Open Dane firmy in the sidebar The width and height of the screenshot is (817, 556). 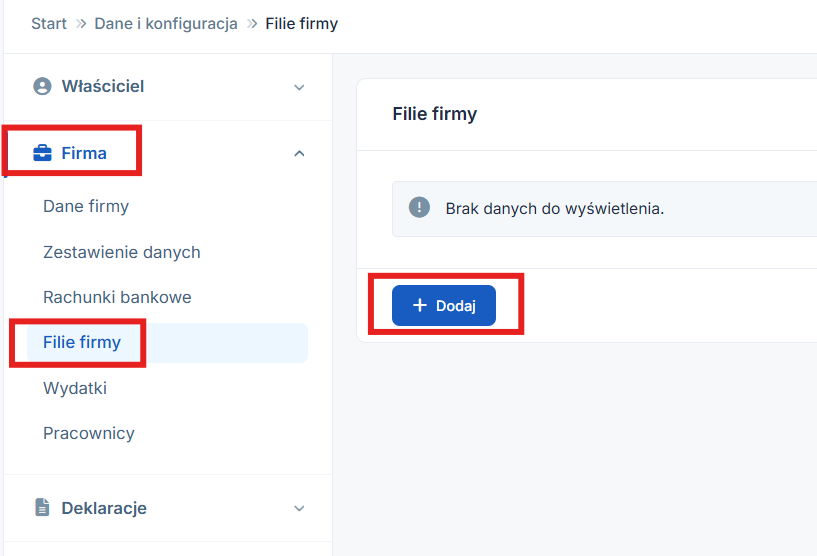pos(86,207)
